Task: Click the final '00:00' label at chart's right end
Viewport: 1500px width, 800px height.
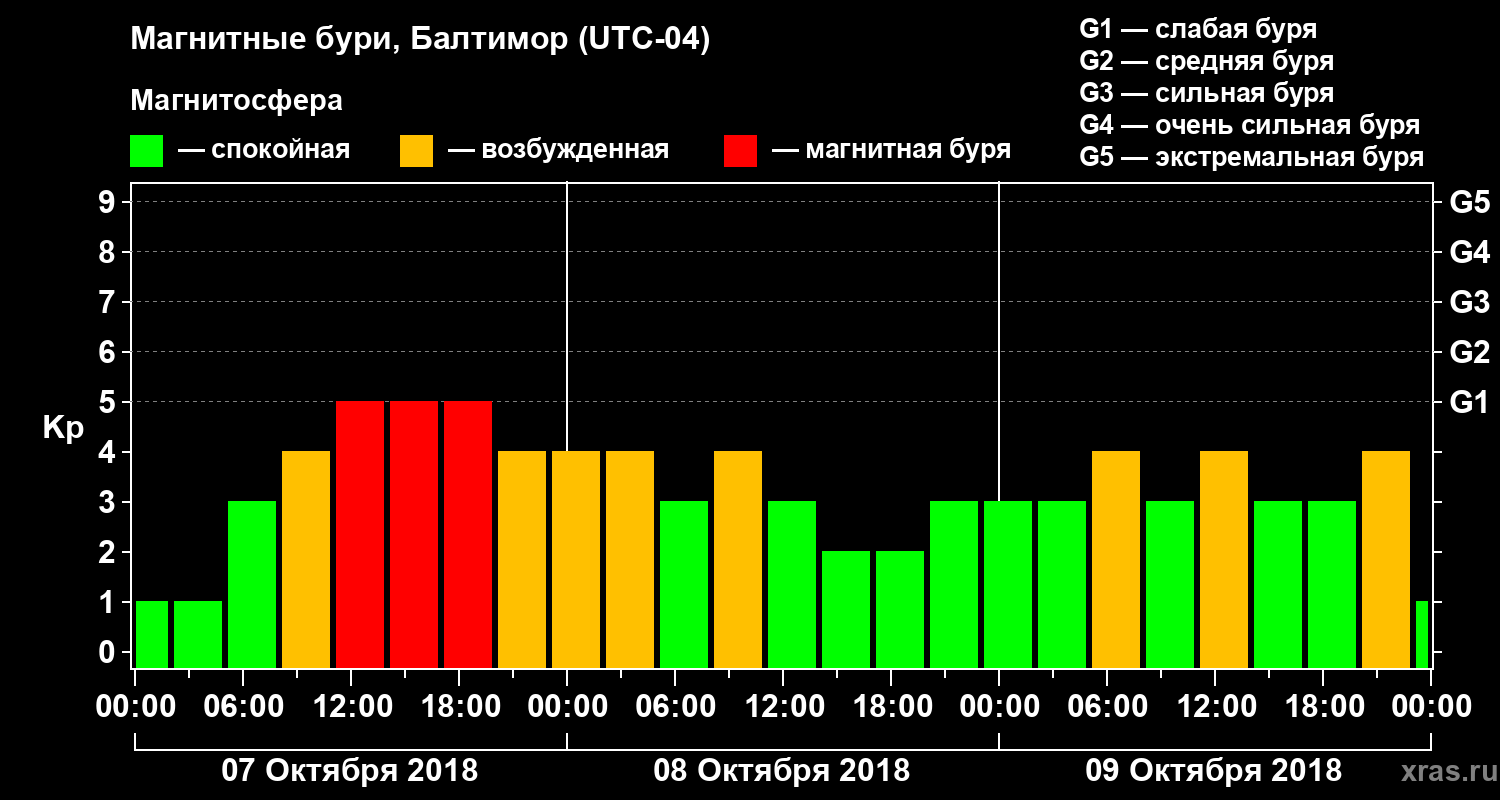Action: (x=1431, y=706)
